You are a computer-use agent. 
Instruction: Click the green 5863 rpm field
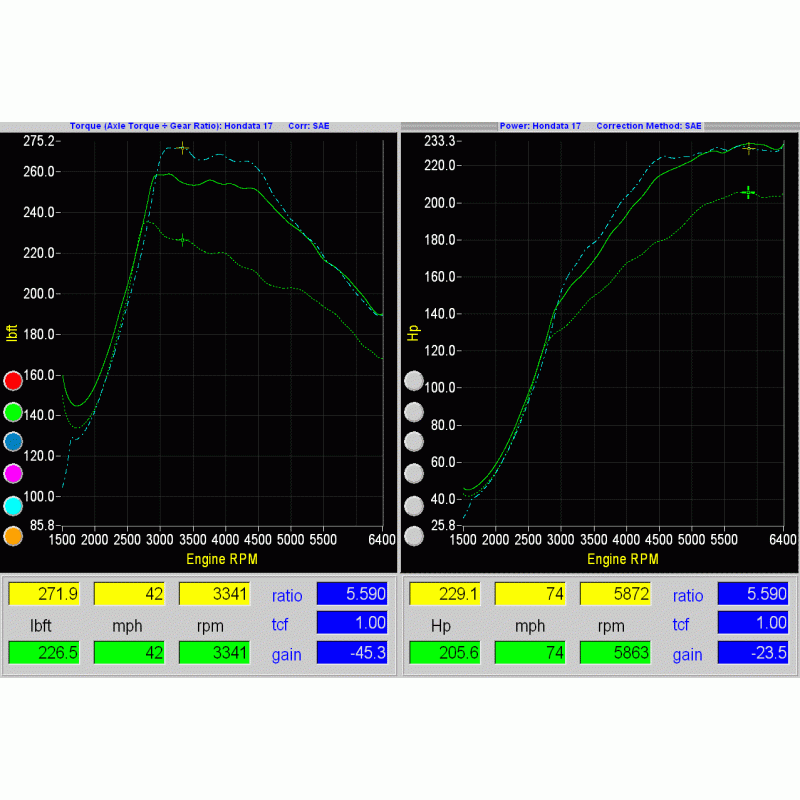[x=614, y=654]
